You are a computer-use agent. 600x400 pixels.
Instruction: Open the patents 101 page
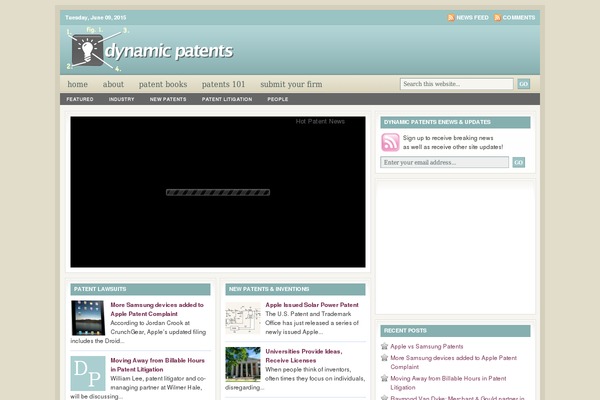coord(223,84)
